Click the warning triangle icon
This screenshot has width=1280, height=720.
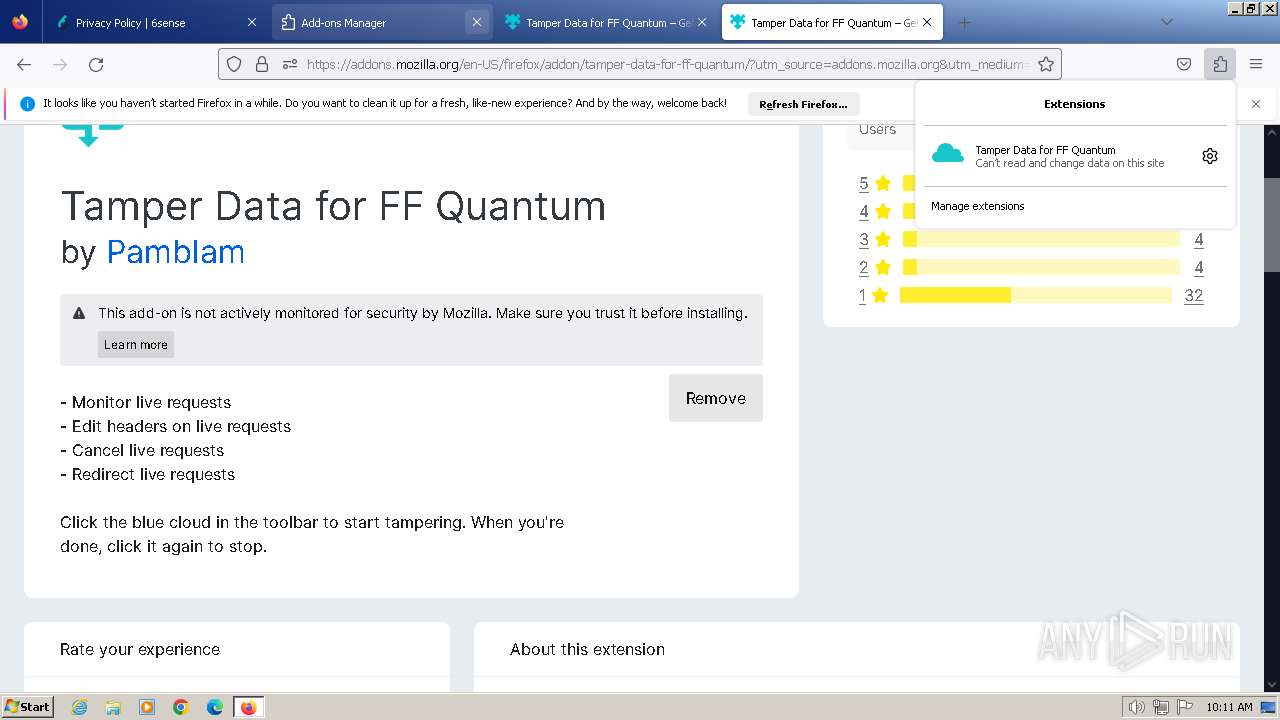[x=79, y=313]
